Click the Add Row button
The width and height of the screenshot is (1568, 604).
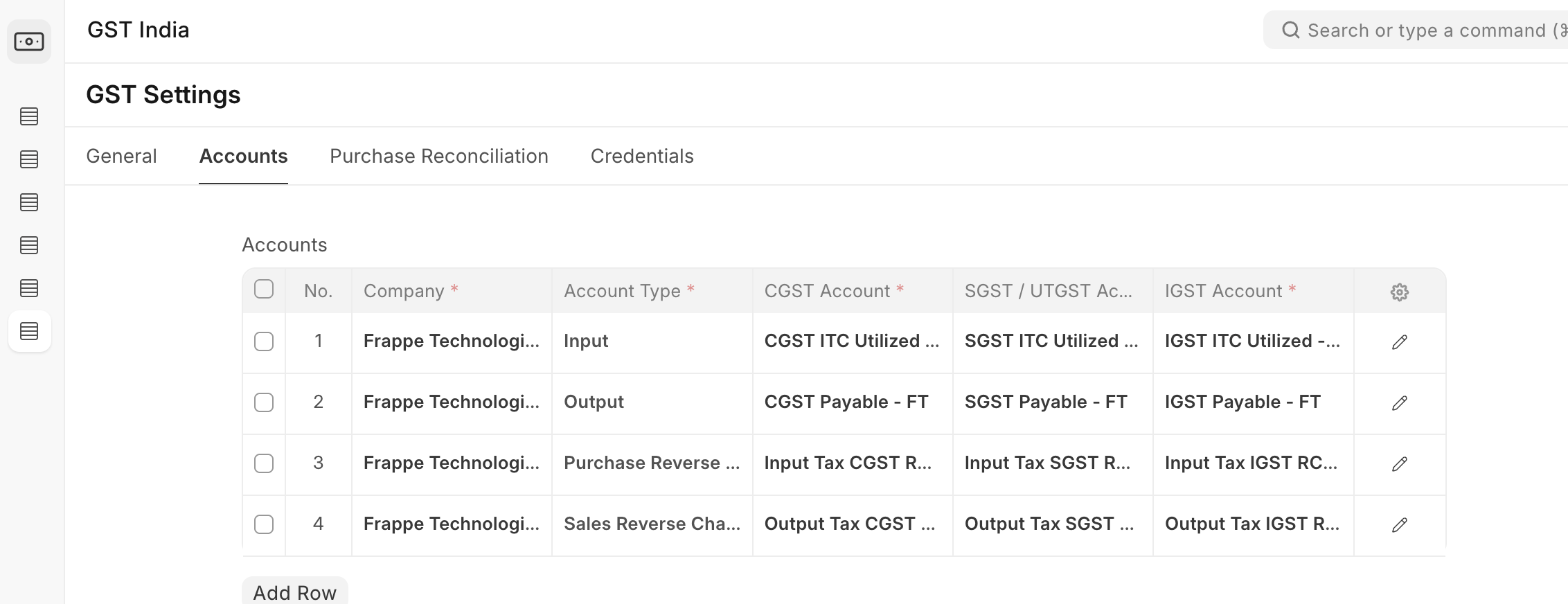pyautogui.click(x=294, y=592)
